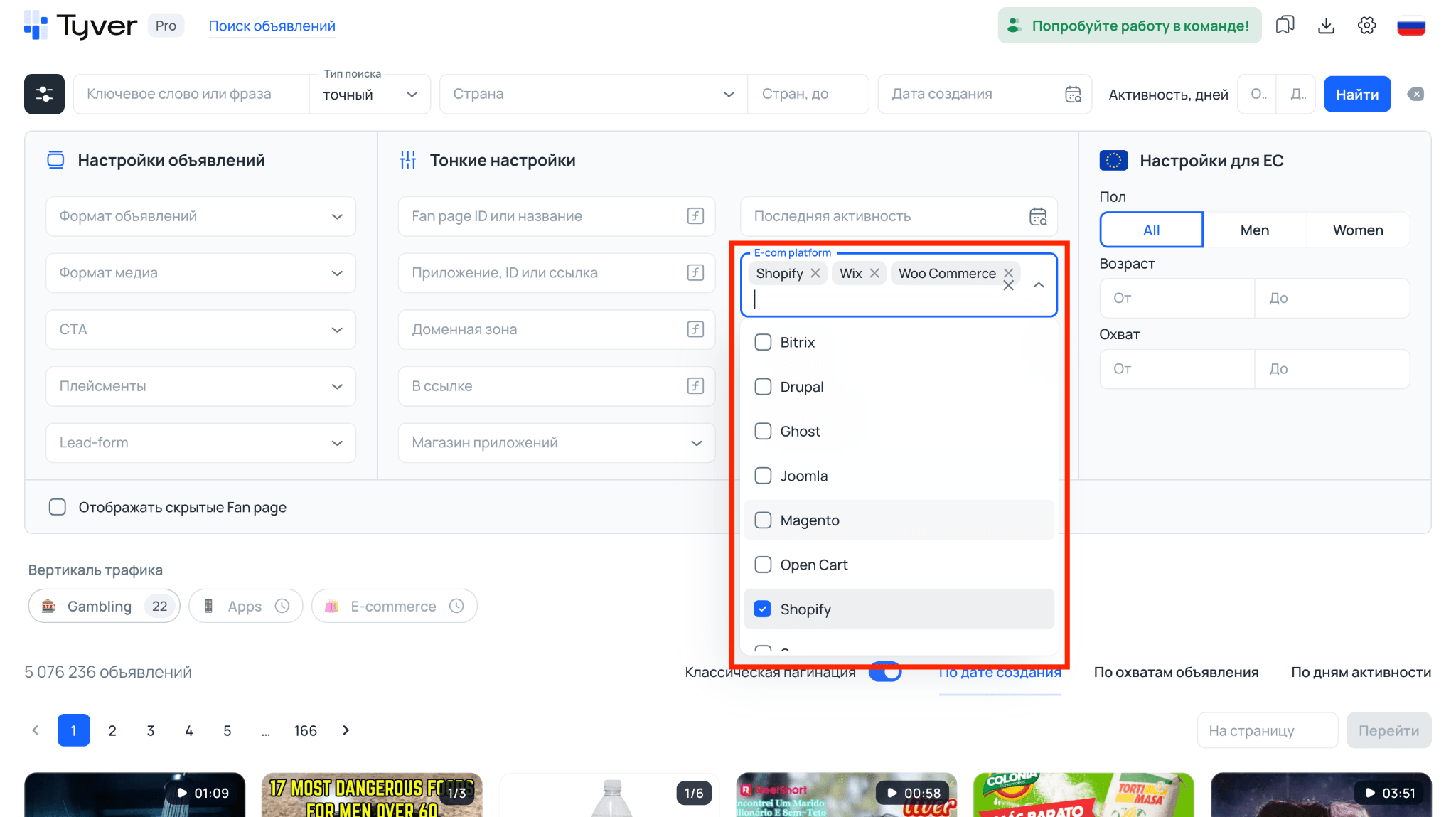Image resolution: width=1456 pixels, height=817 pixels.
Task: Go to next pagination page arrow
Action: pos(346,730)
